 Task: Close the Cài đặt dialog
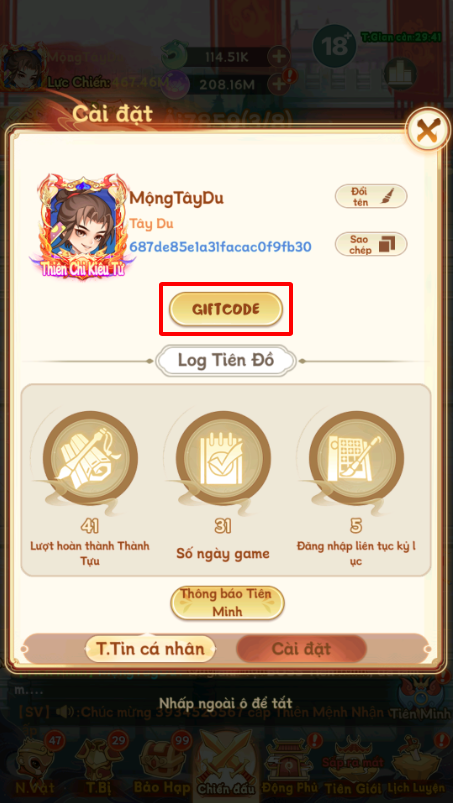pos(426,132)
